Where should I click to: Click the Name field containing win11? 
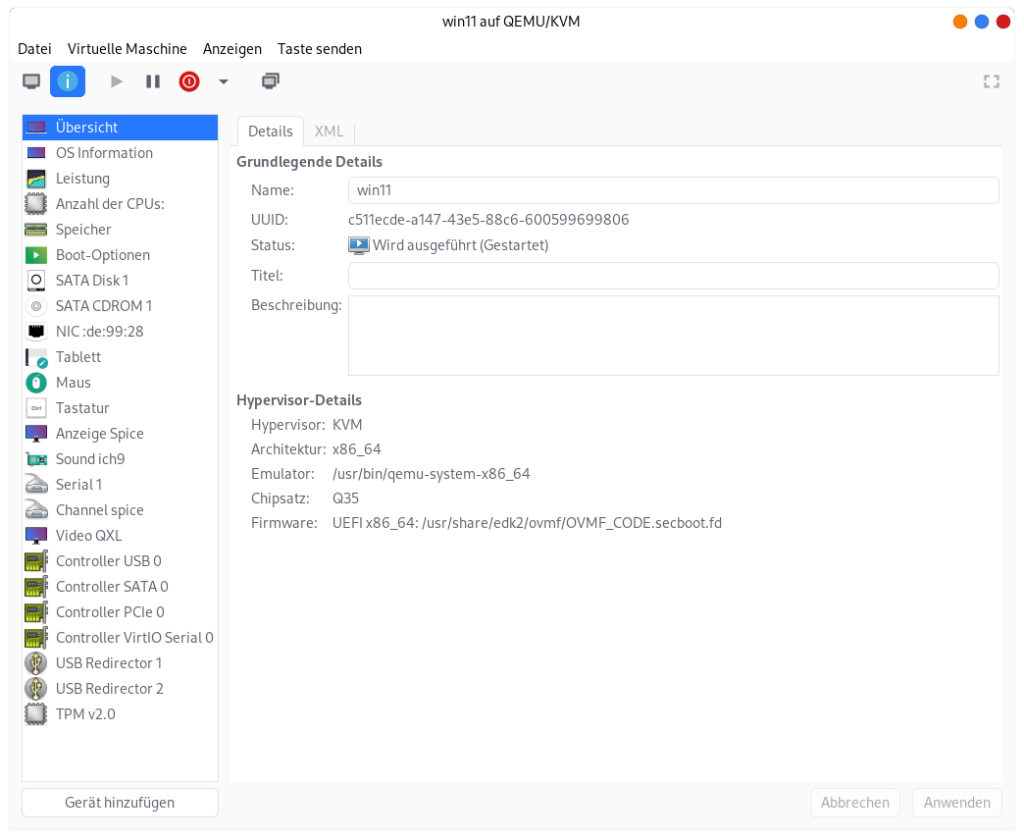pyautogui.click(x=673, y=190)
